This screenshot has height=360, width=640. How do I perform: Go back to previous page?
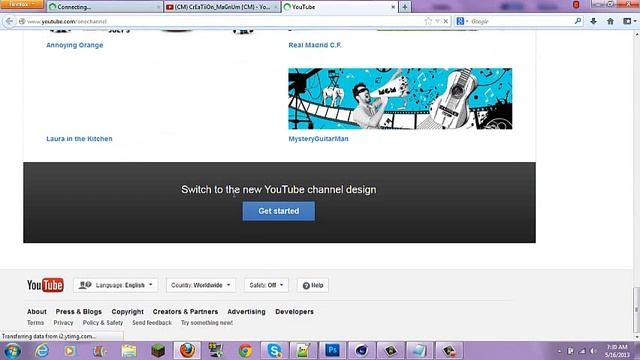[9, 21]
